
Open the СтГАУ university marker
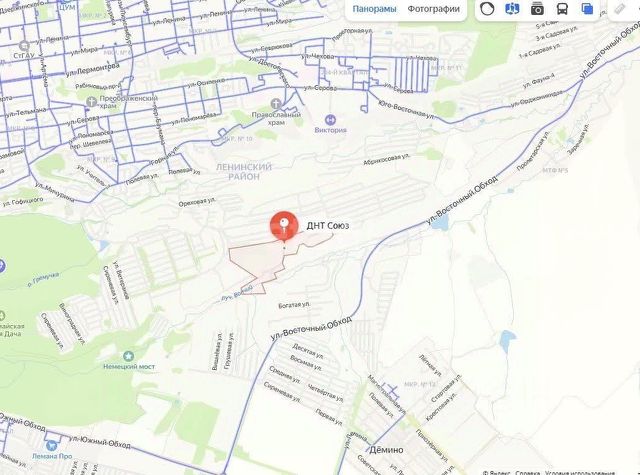click(24, 45)
